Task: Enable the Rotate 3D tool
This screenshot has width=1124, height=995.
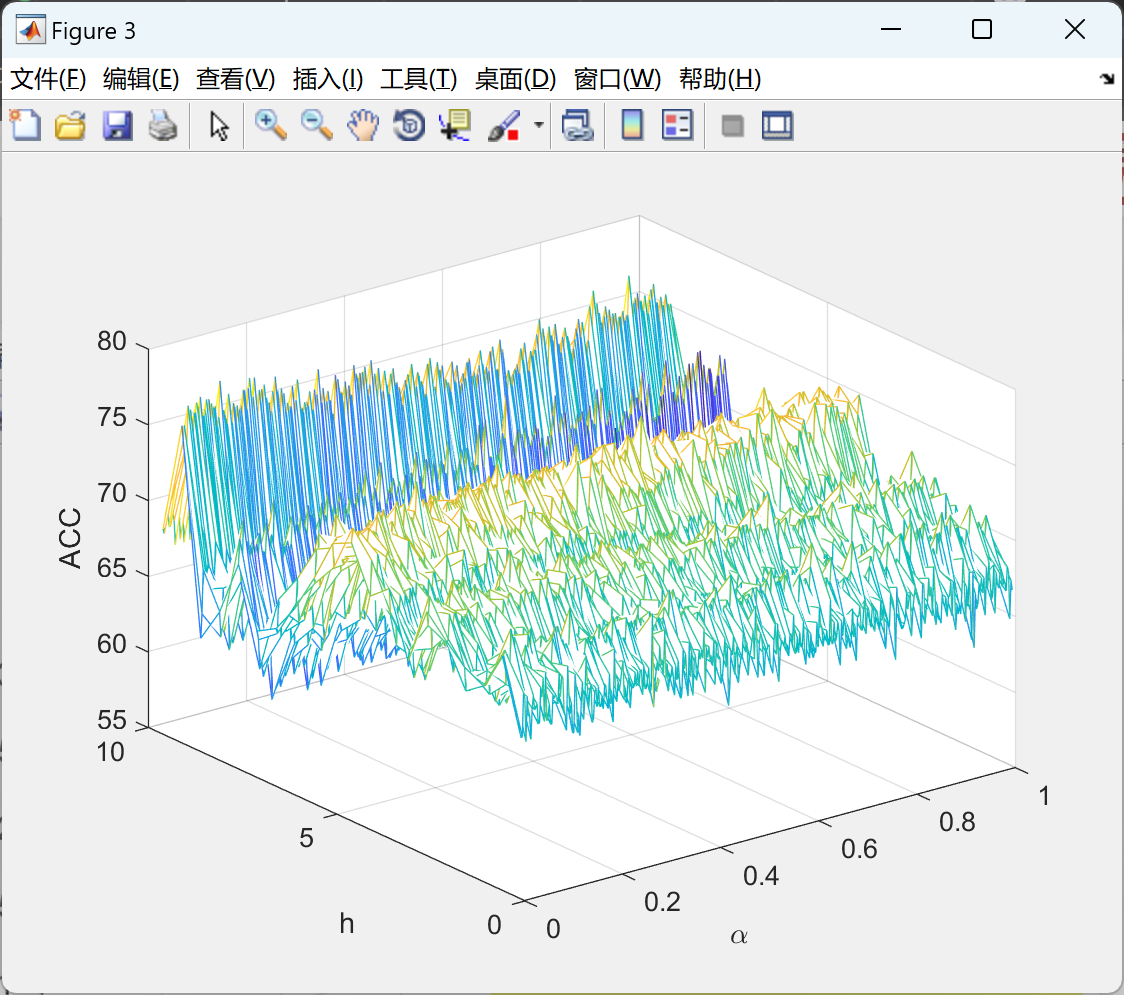Action: 409,125
